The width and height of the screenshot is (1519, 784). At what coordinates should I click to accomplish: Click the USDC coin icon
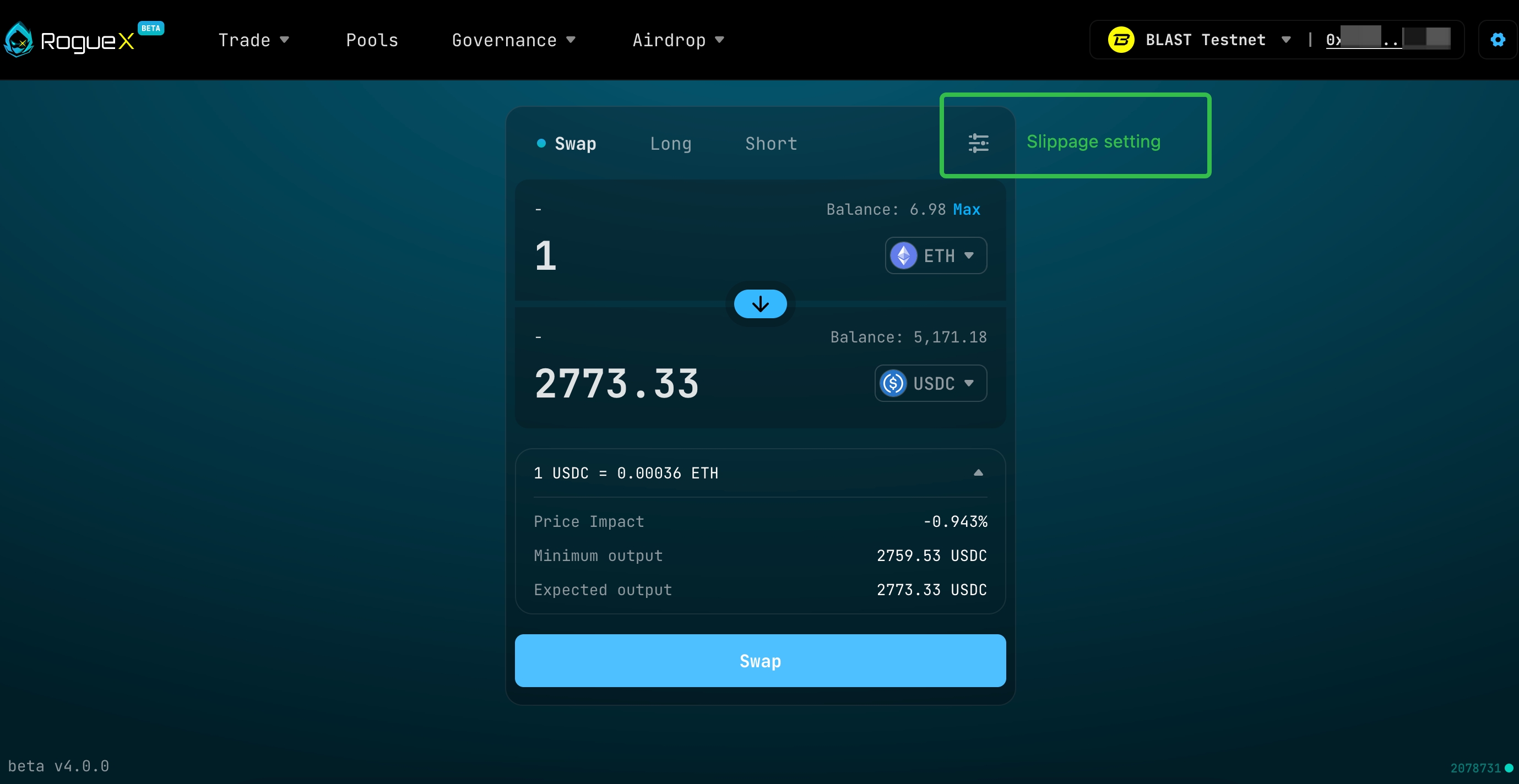coord(893,383)
